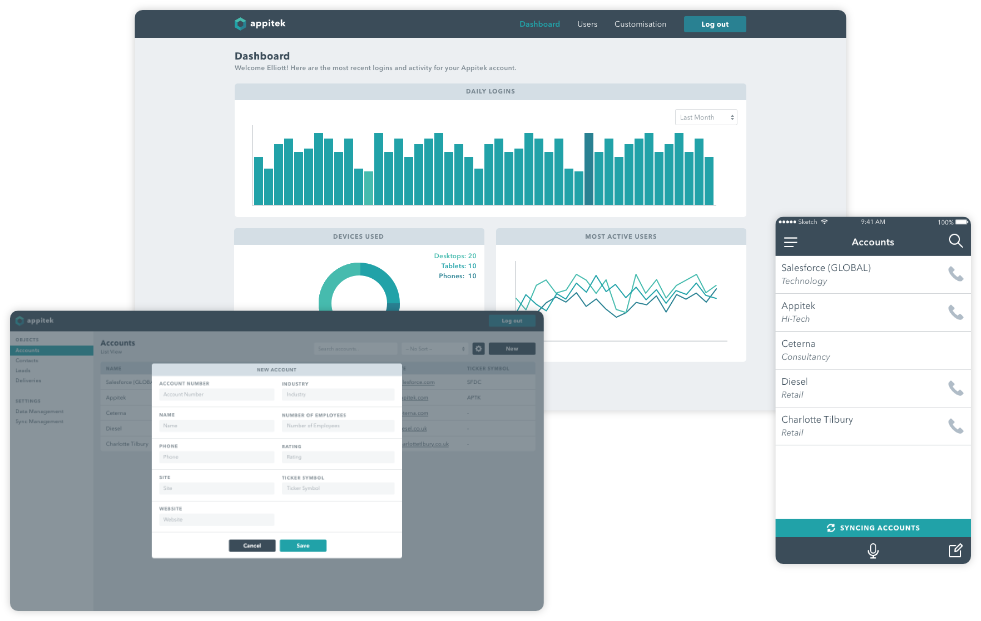This screenshot has height=621, width=981.
Task: Click the Tablets: 10 legend entry
Action: tap(459, 266)
